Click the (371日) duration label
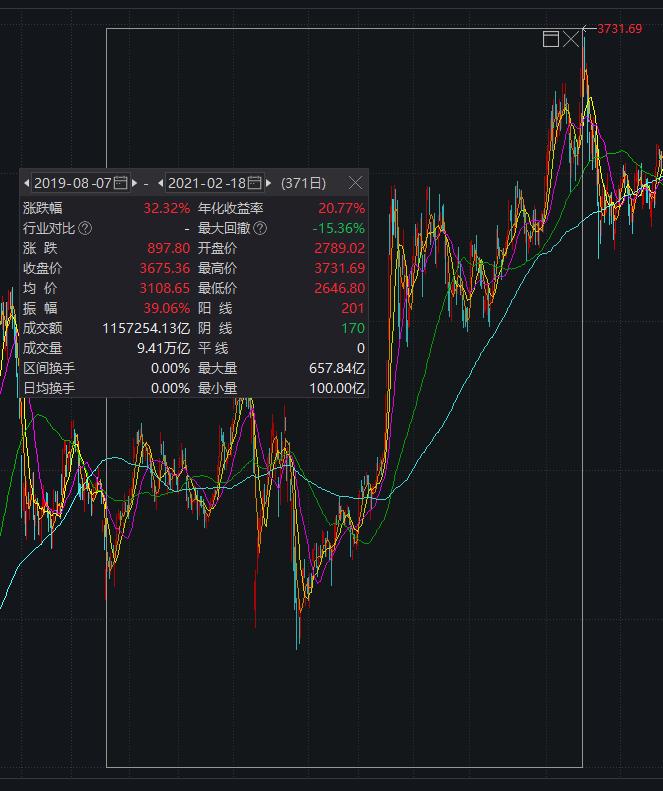663x791 pixels. point(304,183)
